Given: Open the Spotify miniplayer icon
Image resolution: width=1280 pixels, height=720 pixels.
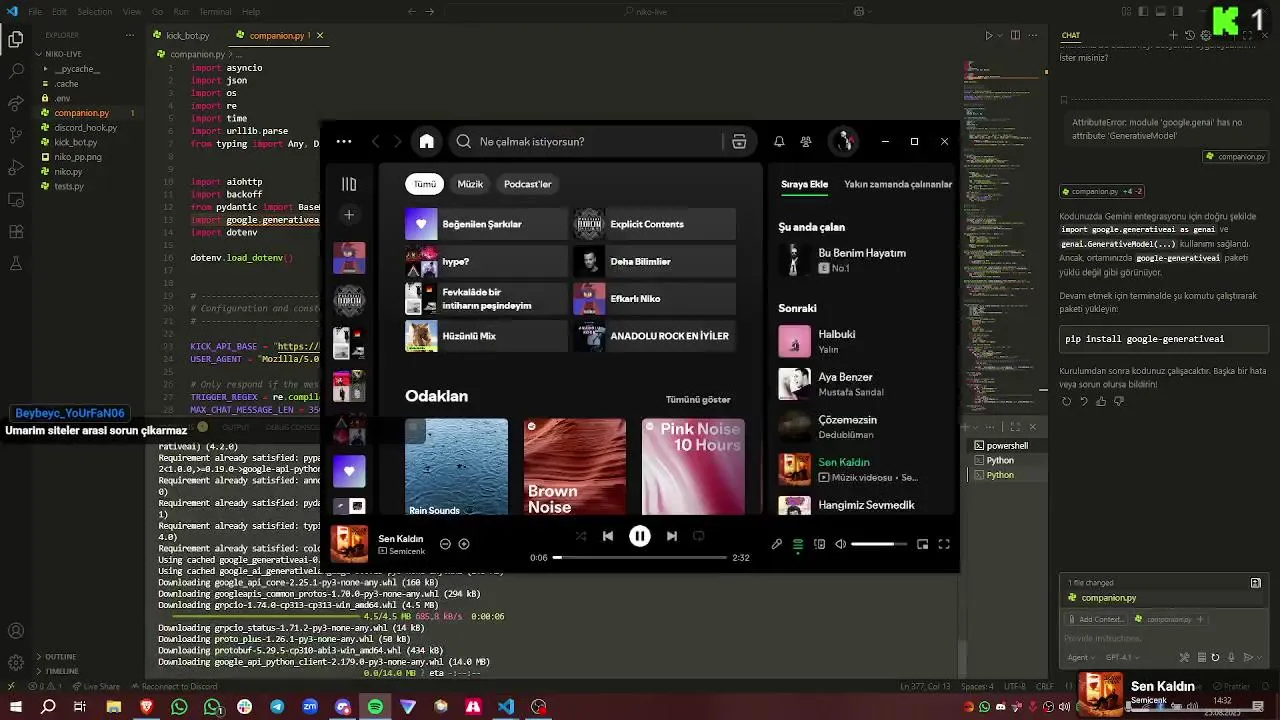Looking at the screenshot, I should pos(923,544).
